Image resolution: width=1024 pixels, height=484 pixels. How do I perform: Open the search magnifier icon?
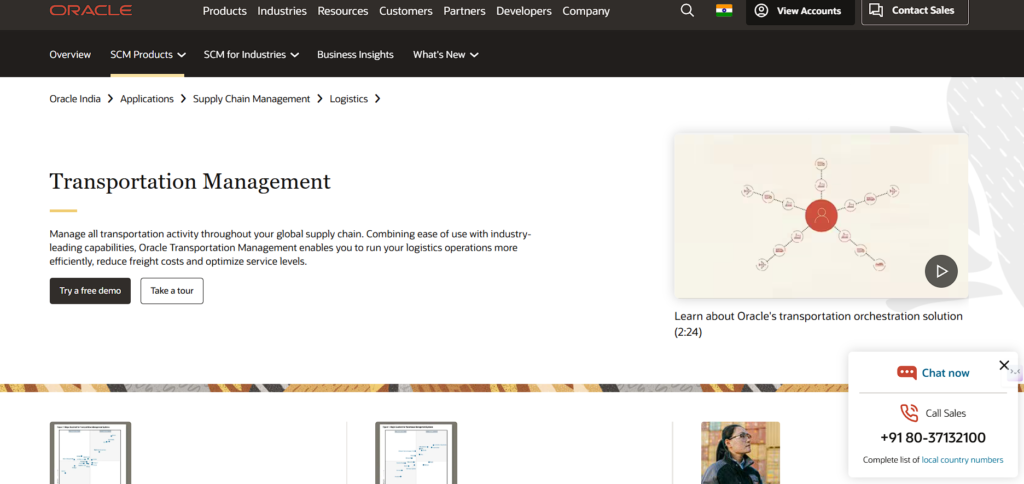[687, 11]
